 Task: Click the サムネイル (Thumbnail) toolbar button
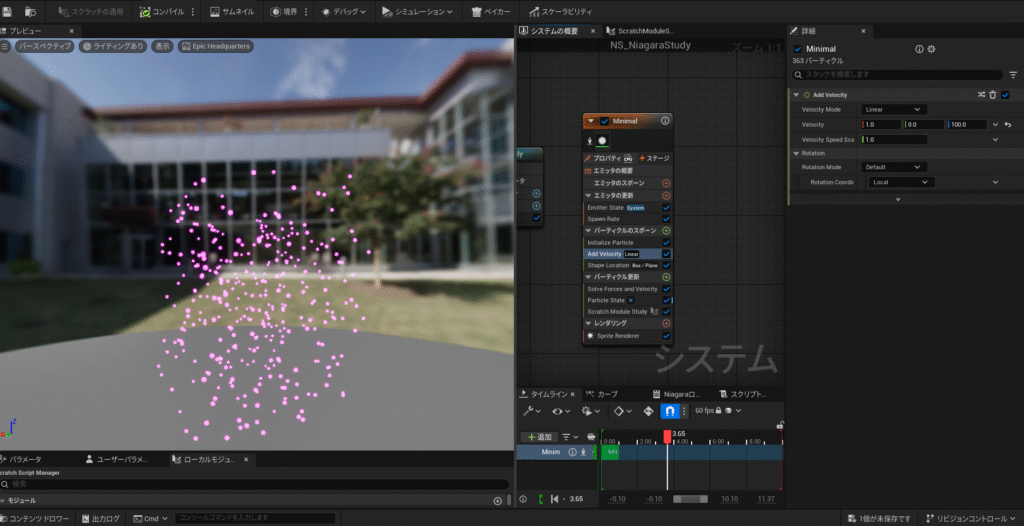click(232, 12)
